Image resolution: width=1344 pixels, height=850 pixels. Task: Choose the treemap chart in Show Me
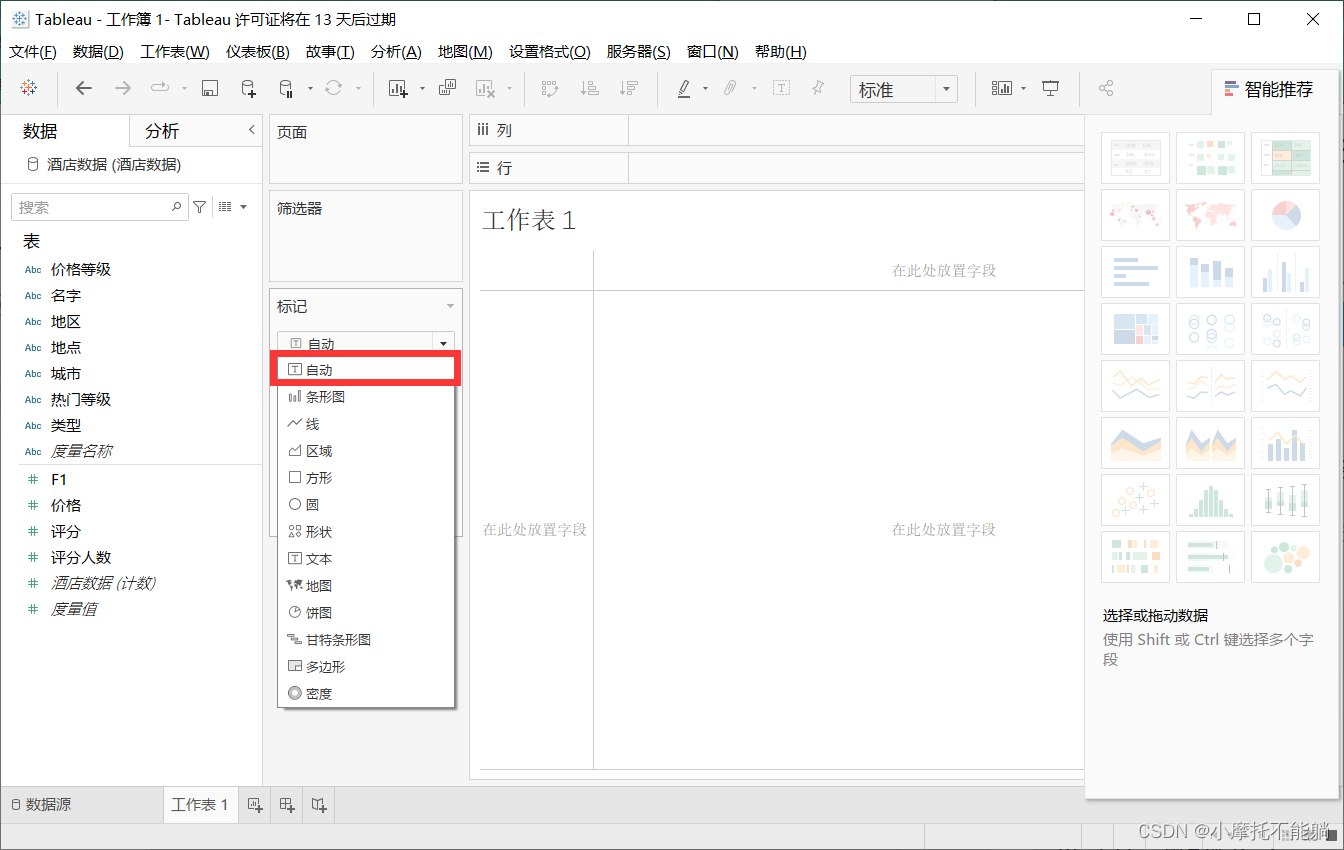[1135, 329]
